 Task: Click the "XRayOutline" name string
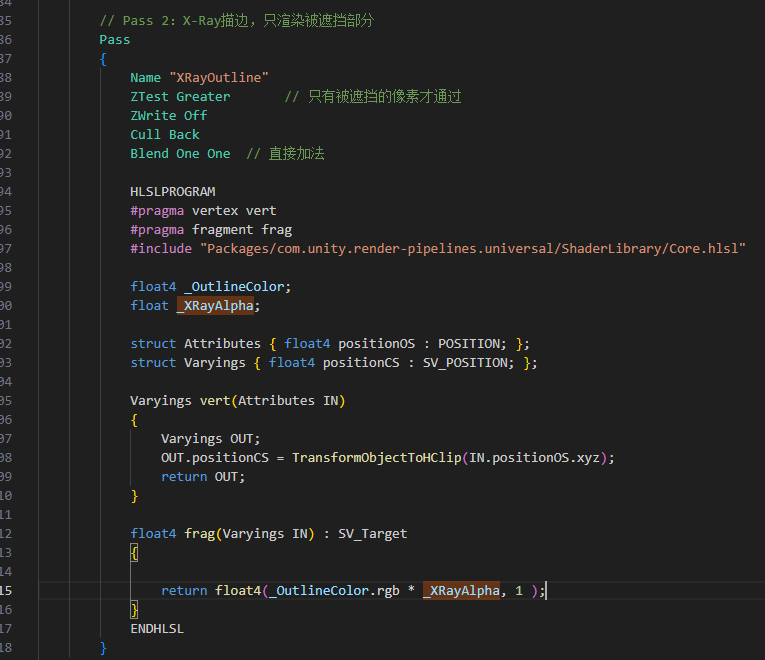218,77
